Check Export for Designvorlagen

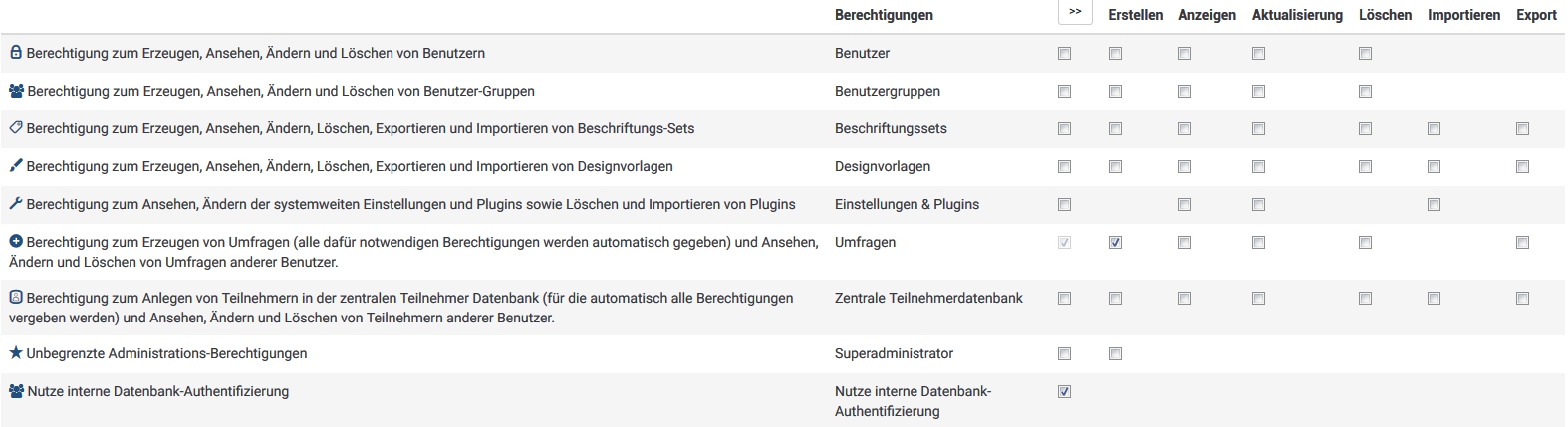tap(1522, 167)
